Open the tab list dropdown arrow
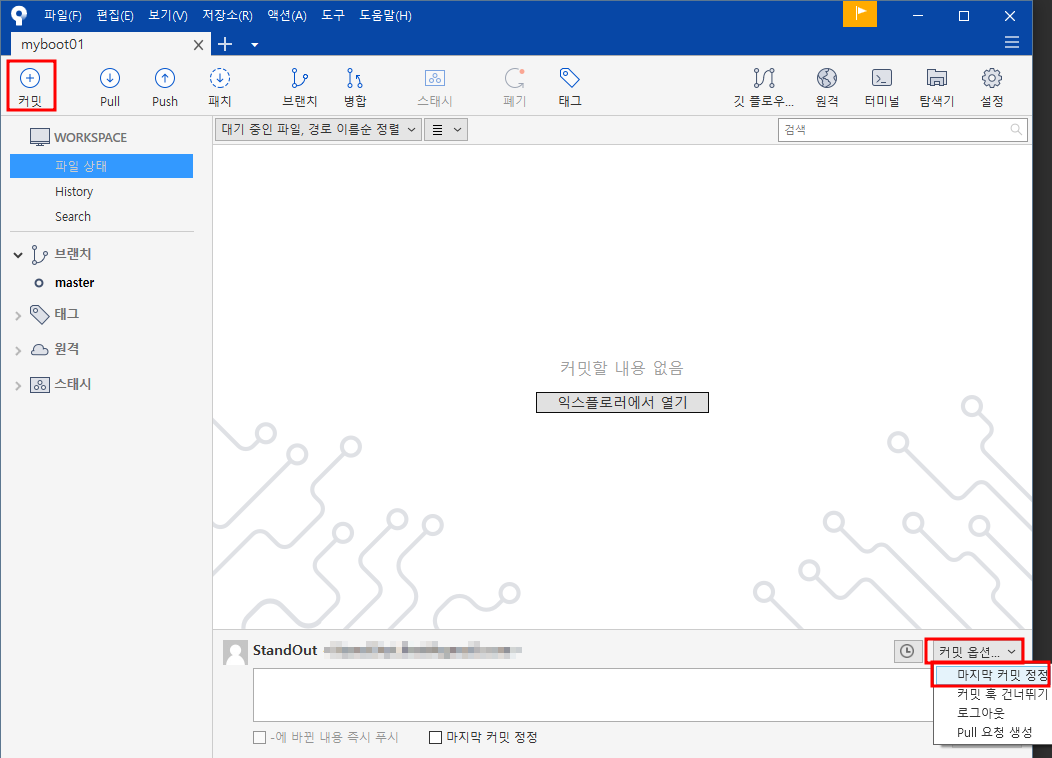This screenshot has height=758, width=1052. coord(254,45)
